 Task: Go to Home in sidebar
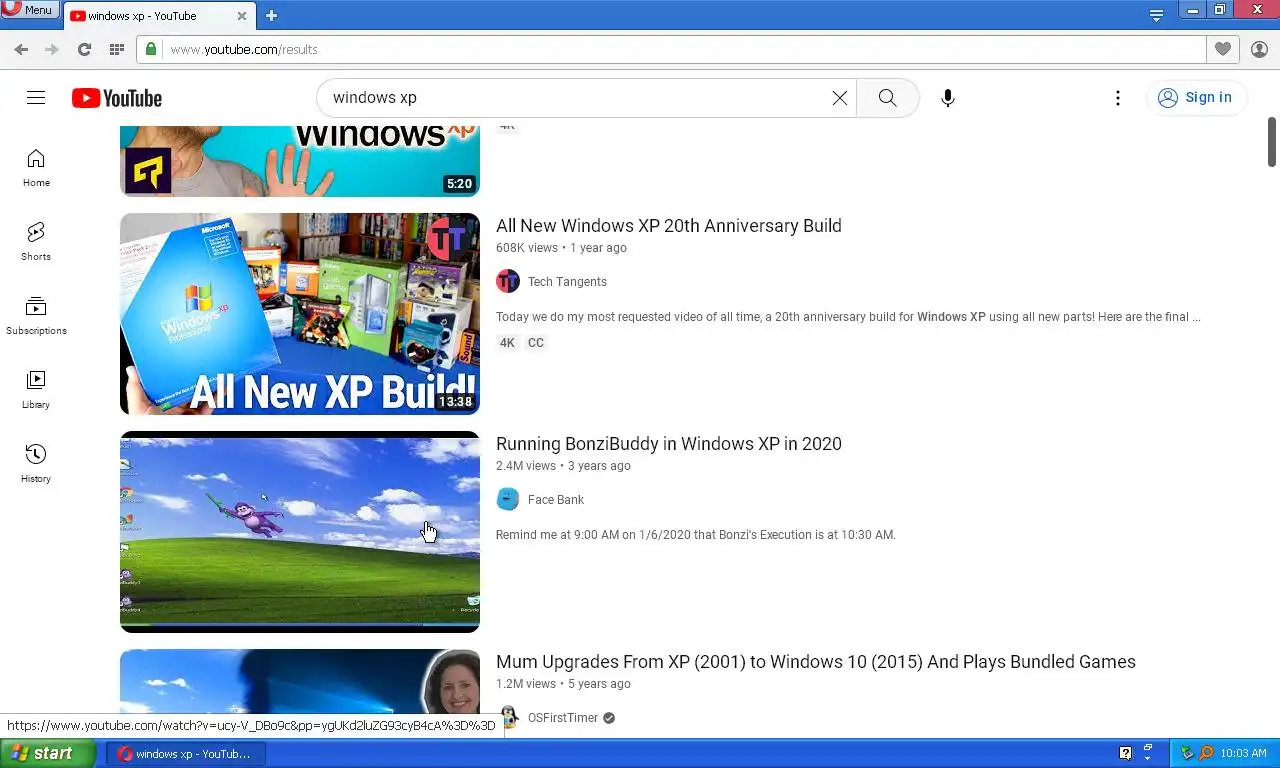36,168
